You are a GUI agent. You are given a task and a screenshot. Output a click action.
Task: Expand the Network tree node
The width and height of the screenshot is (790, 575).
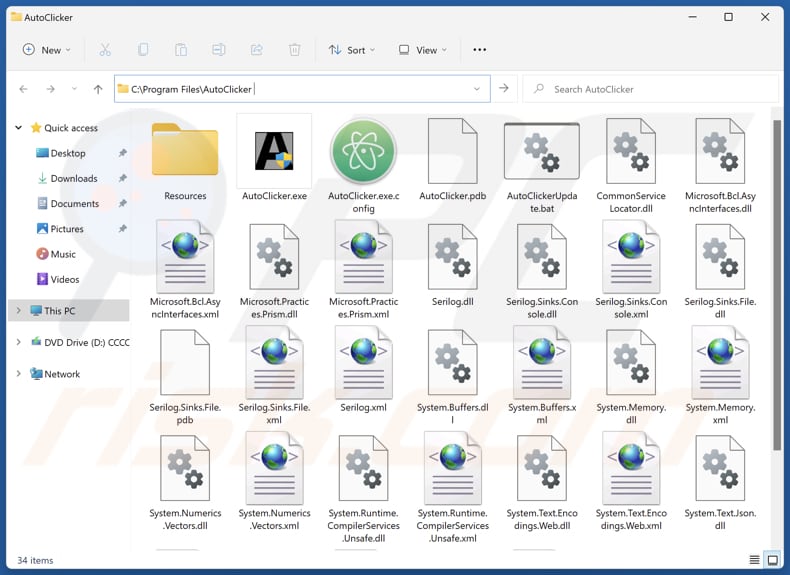click(18, 374)
